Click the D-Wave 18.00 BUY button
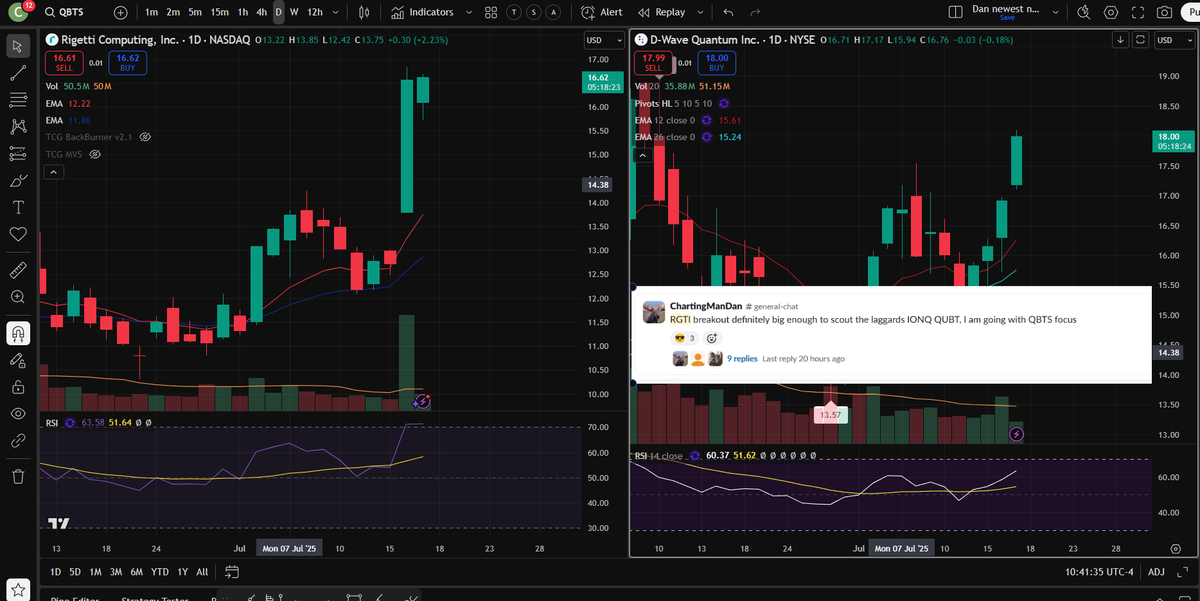1200x601 pixels. point(717,62)
